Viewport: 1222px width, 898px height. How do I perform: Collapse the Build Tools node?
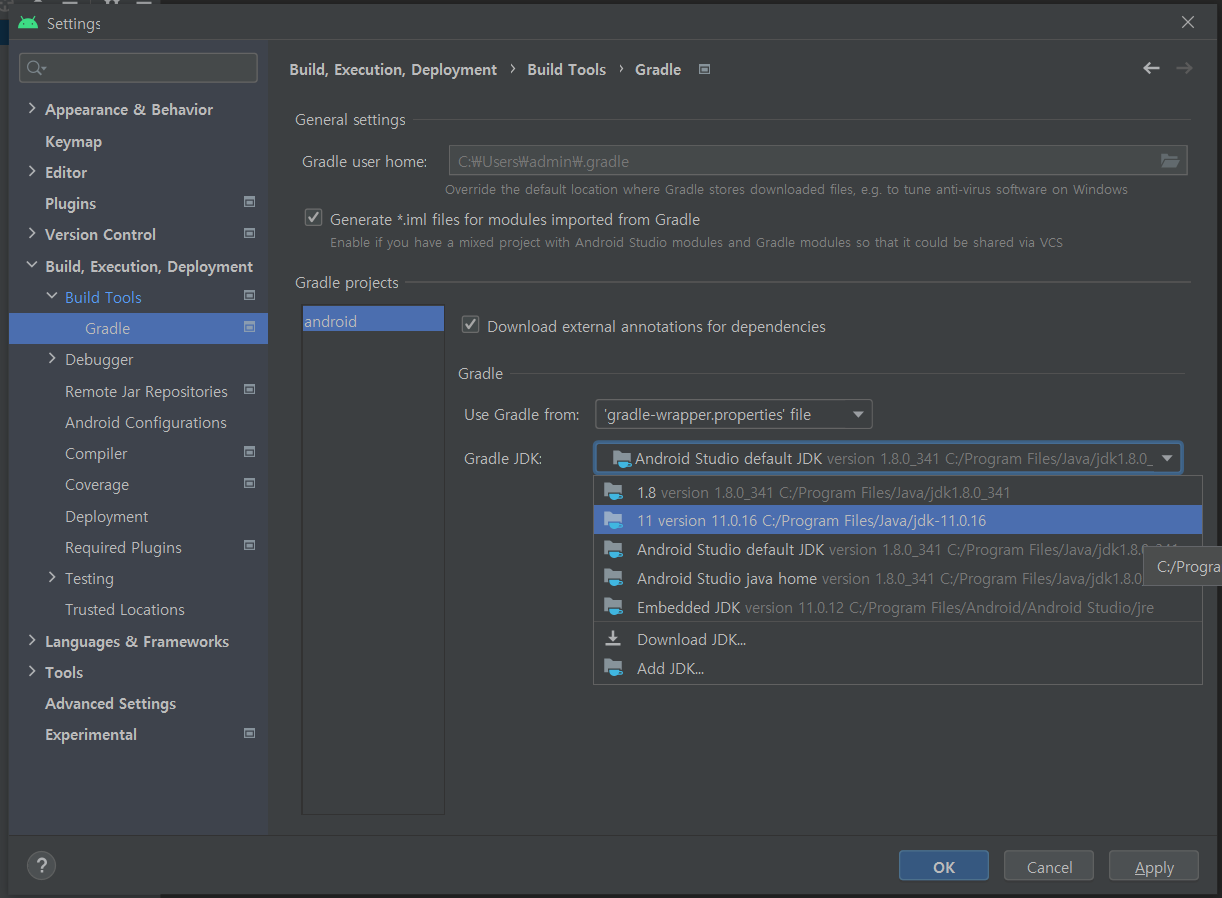52,297
